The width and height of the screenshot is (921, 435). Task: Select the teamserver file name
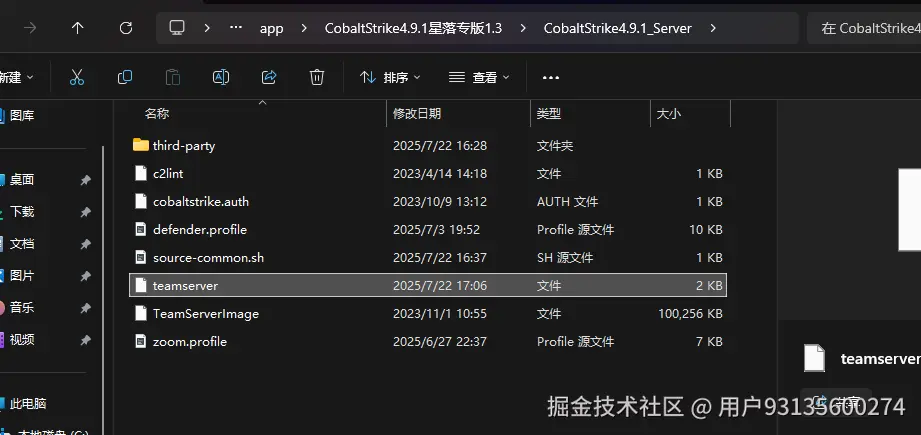tap(185, 286)
